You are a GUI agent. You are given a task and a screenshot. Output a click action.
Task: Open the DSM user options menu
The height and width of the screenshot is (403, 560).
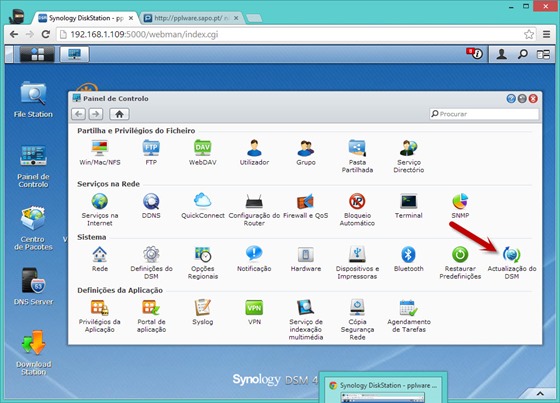coord(501,54)
